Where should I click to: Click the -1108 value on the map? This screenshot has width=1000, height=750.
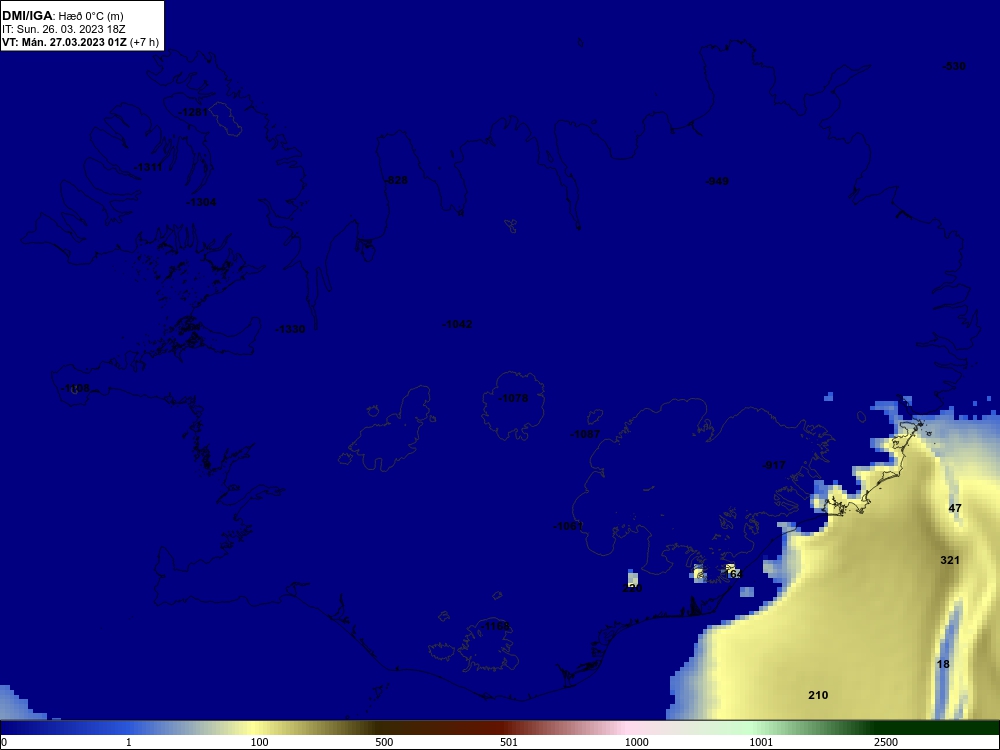click(76, 388)
